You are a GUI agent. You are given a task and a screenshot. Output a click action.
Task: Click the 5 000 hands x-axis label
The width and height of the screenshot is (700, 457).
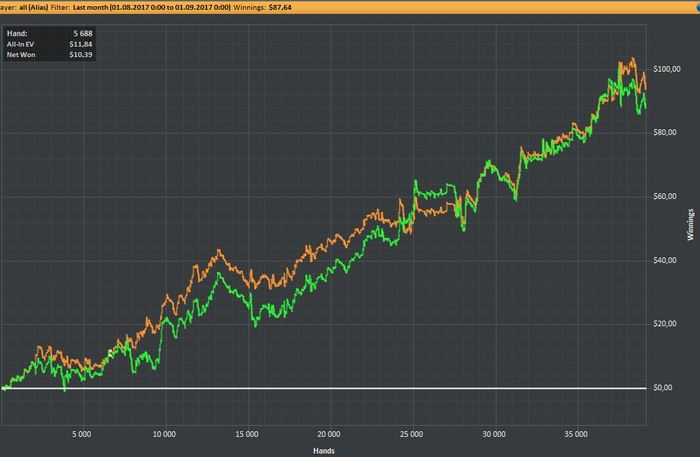coord(82,434)
